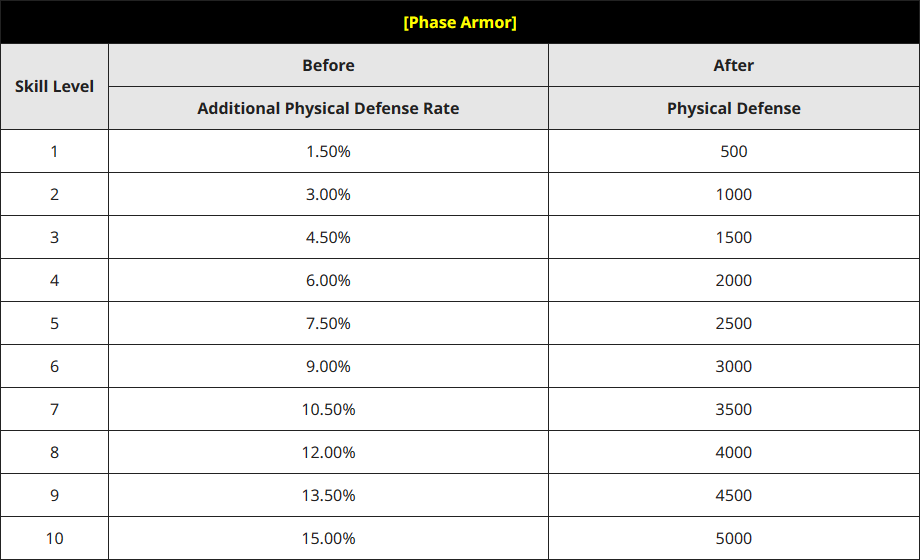
Task: Select the 3.00% cell
Action: click(x=329, y=194)
